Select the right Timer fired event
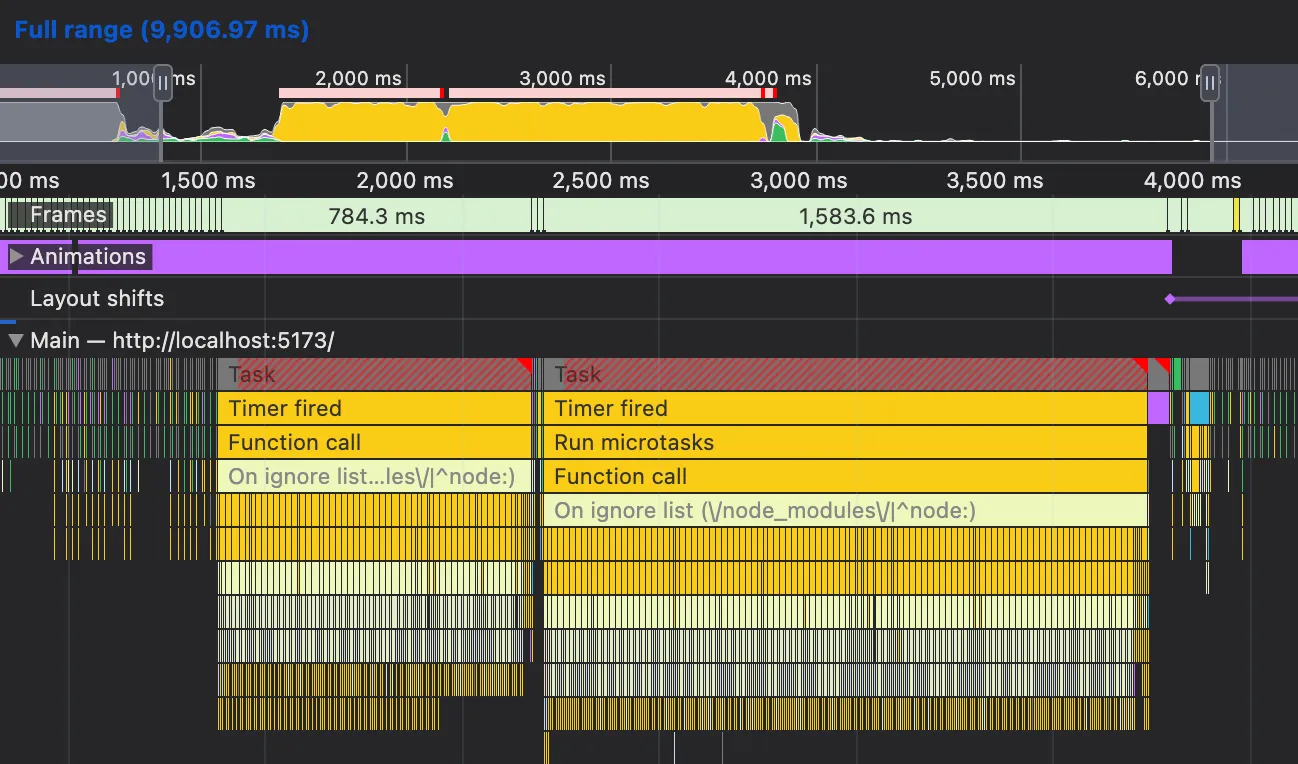The image size is (1298, 764). [x=845, y=409]
